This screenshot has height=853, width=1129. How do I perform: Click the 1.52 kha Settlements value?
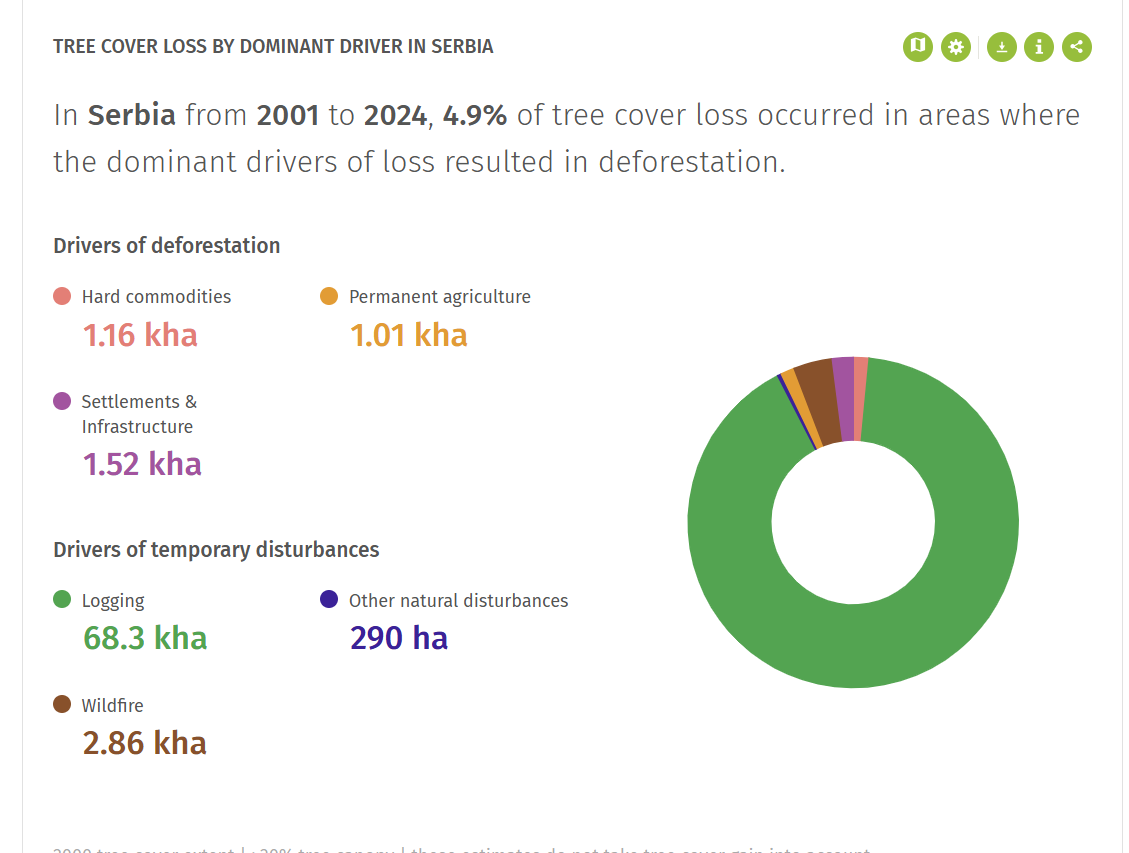142,464
